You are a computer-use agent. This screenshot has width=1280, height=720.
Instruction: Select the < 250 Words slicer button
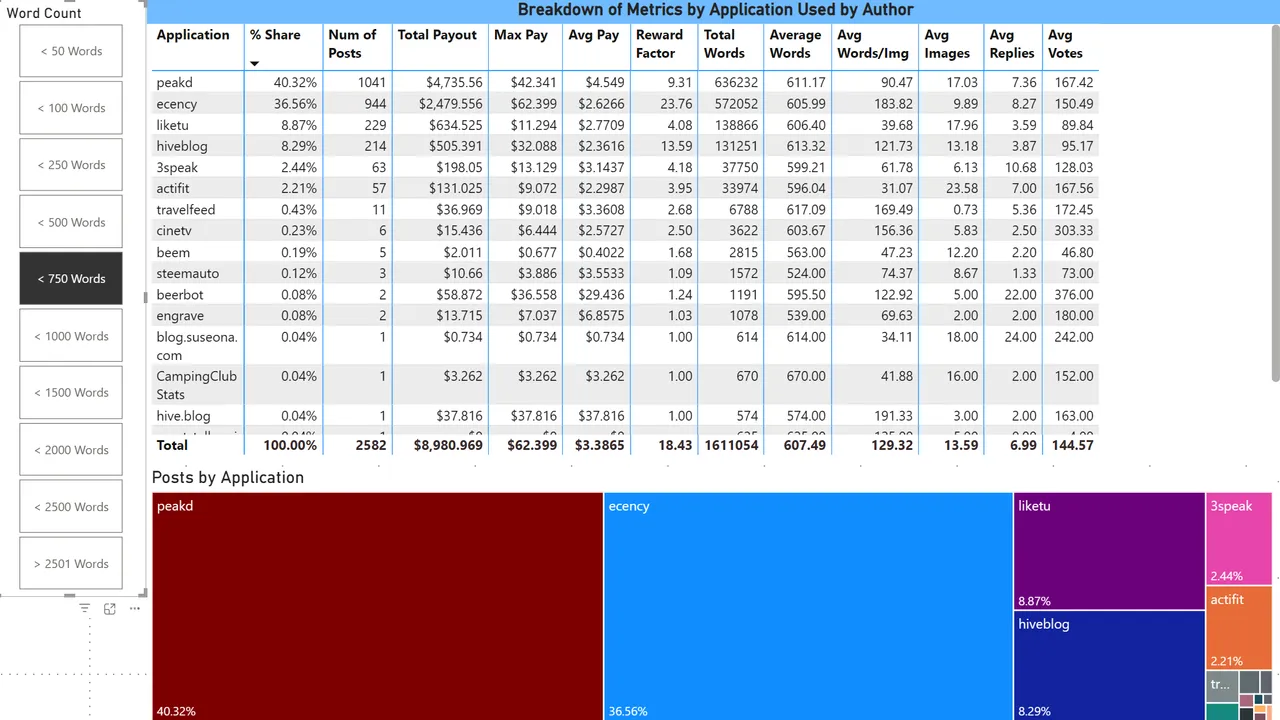click(x=71, y=165)
